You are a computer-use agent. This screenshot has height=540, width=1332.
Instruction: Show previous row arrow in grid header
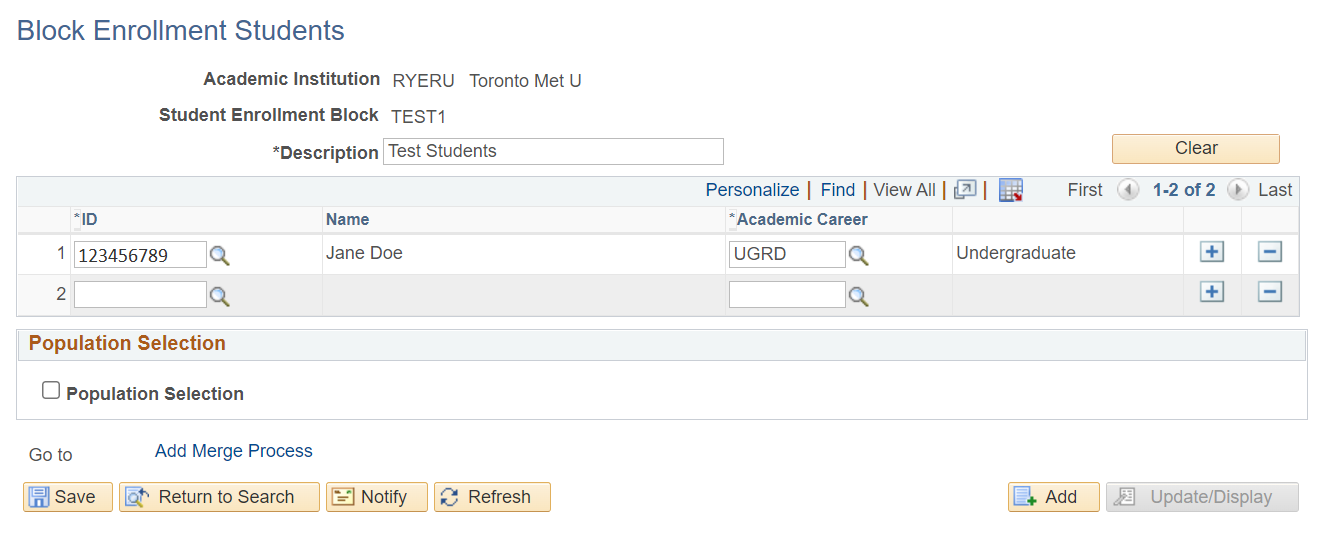click(x=1128, y=190)
